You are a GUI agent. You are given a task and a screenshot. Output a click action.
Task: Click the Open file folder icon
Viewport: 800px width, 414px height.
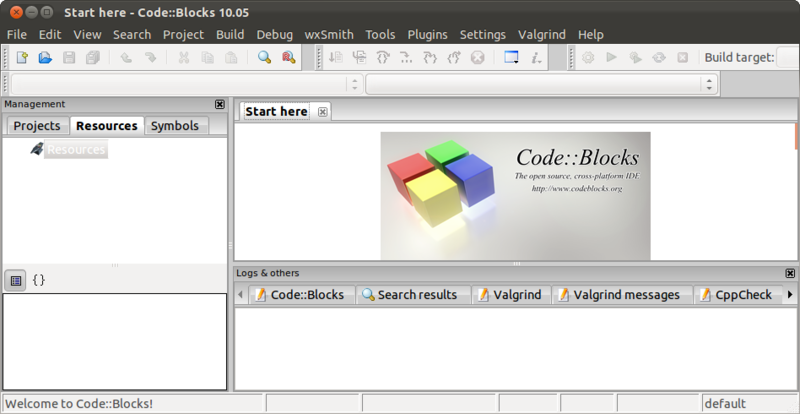tap(45, 57)
